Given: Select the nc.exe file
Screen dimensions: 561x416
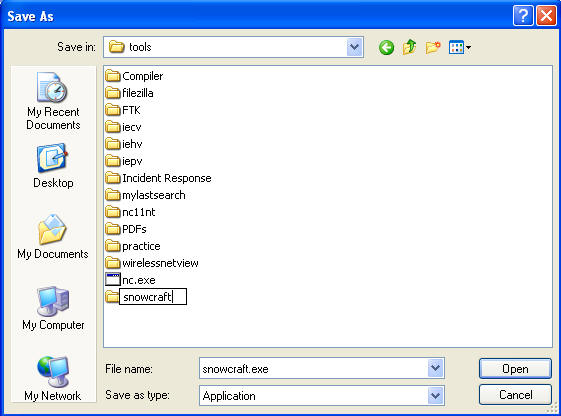Looking at the screenshot, I should click(131, 280).
